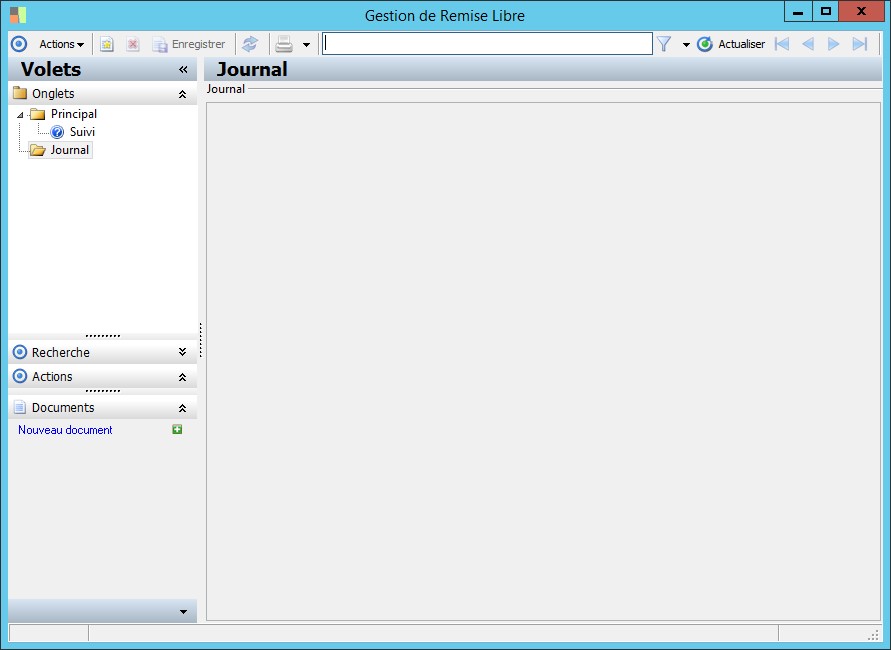Click the Nouveau document link
The image size is (891, 650).
(65, 430)
